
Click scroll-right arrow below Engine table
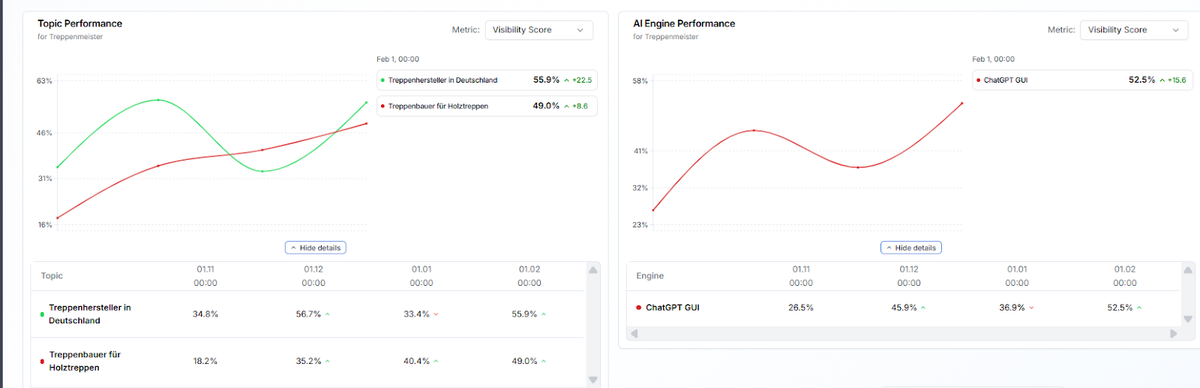[1174, 332]
